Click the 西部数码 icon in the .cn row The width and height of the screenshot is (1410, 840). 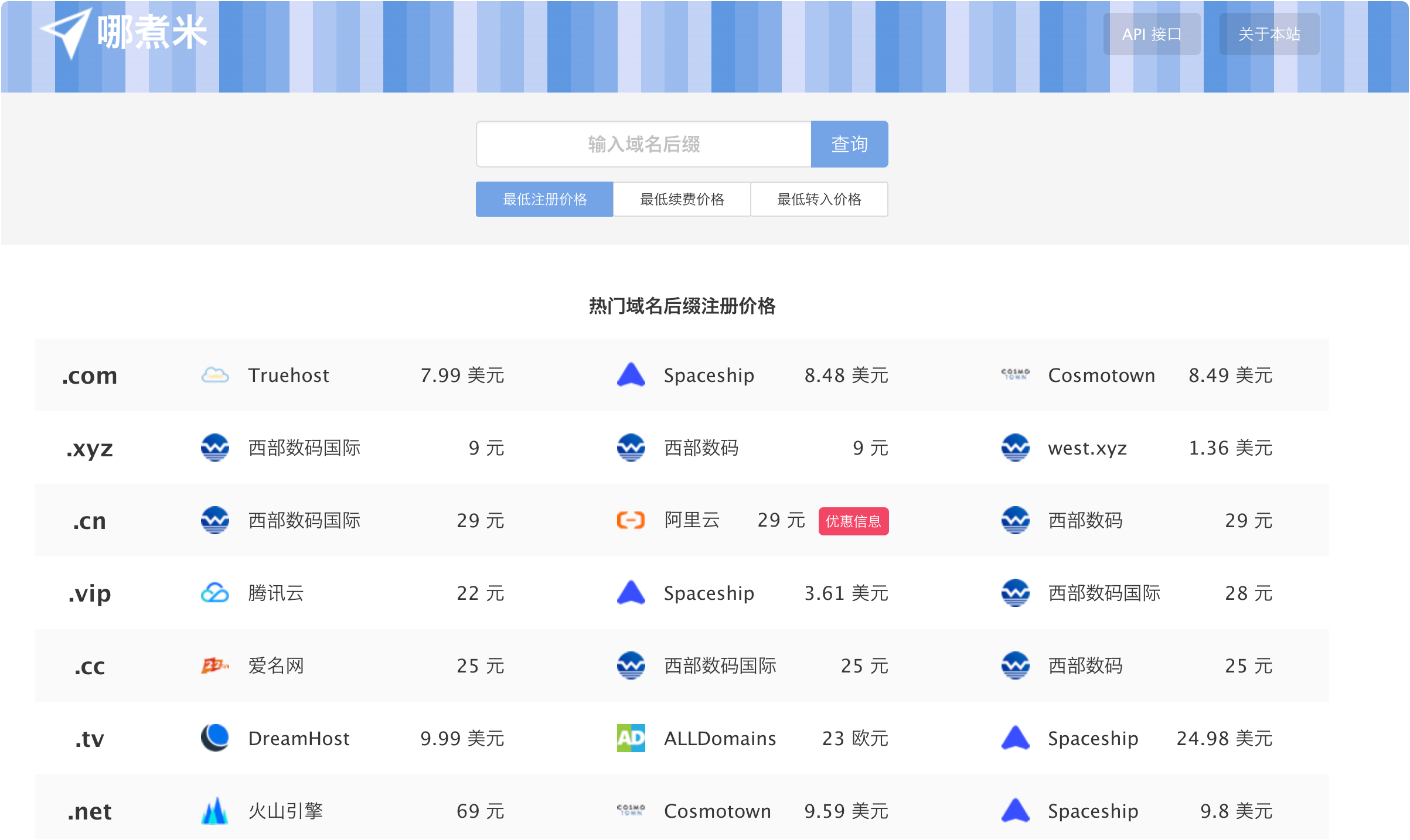(1016, 520)
